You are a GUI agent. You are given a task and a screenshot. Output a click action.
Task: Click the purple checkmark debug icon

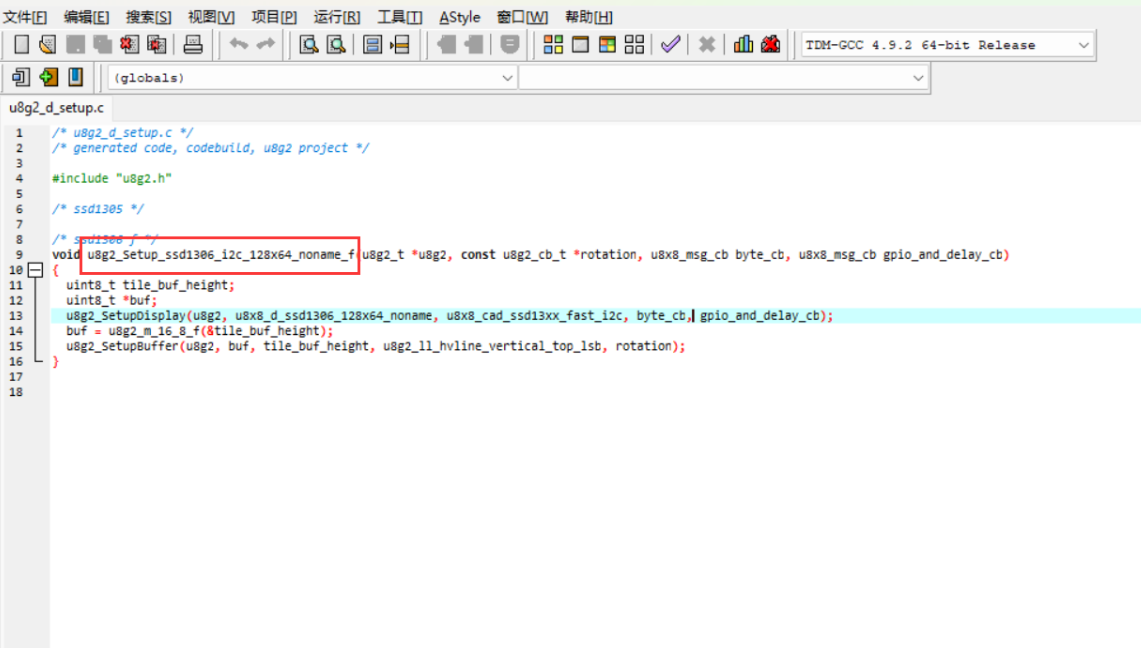tap(670, 44)
